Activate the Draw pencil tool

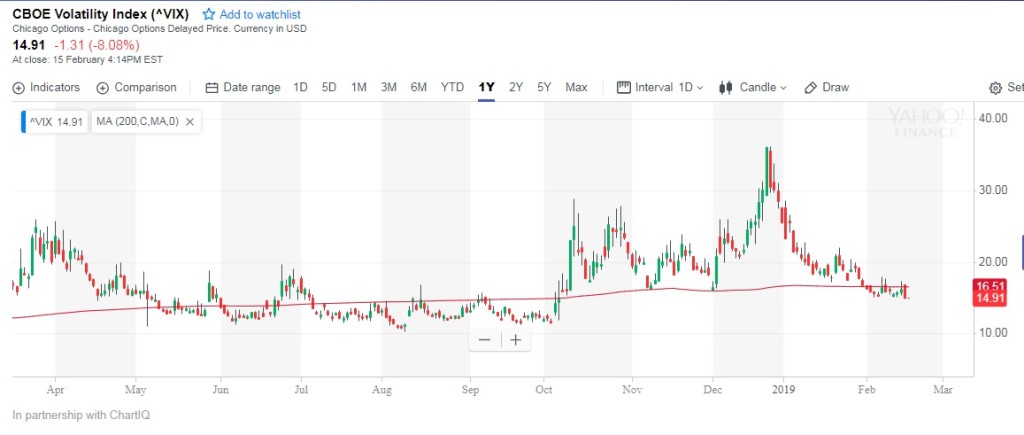coord(827,88)
